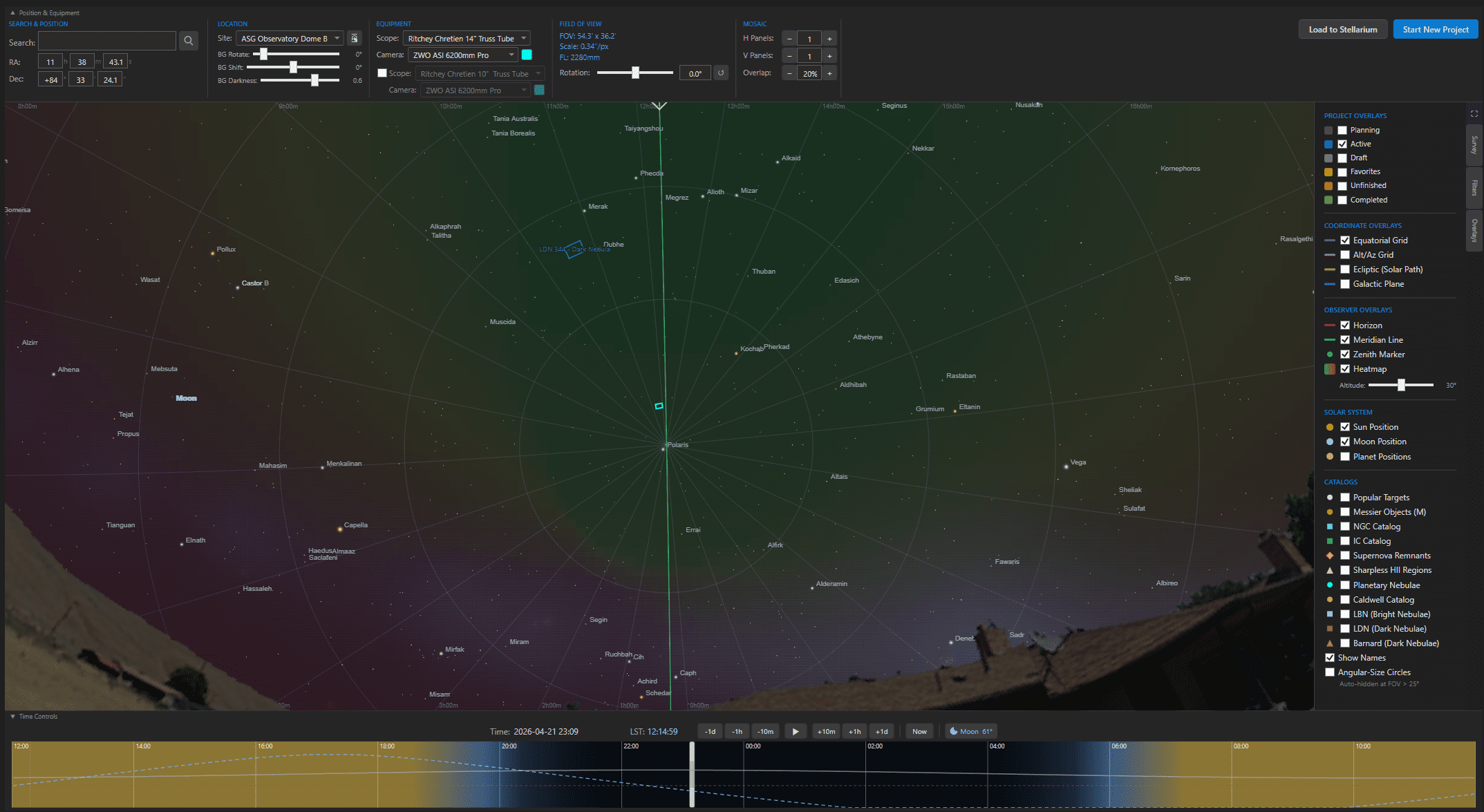This screenshot has height=812, width=1484.
Task: Click the cyan camera color swatch
Action: point(527,55)
